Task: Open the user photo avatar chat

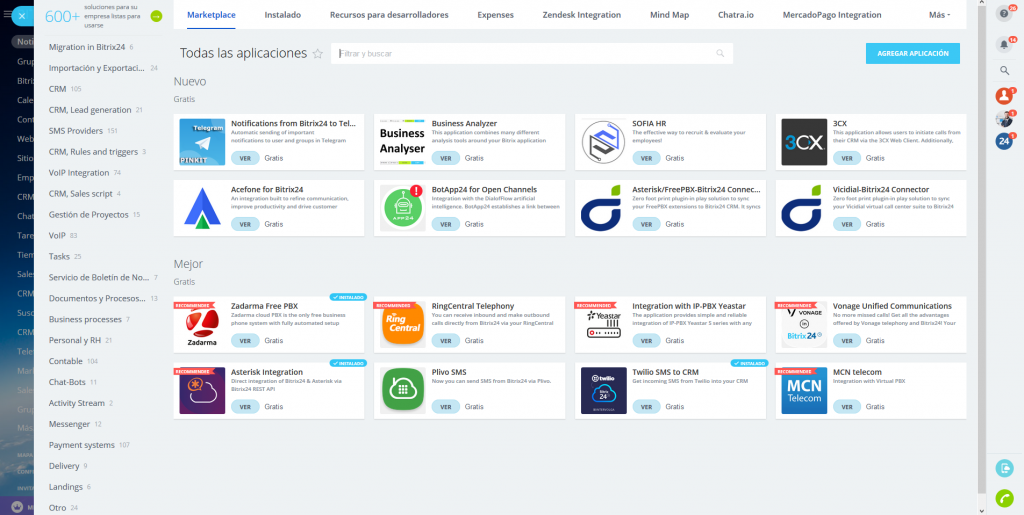Action: (1004, 119)
